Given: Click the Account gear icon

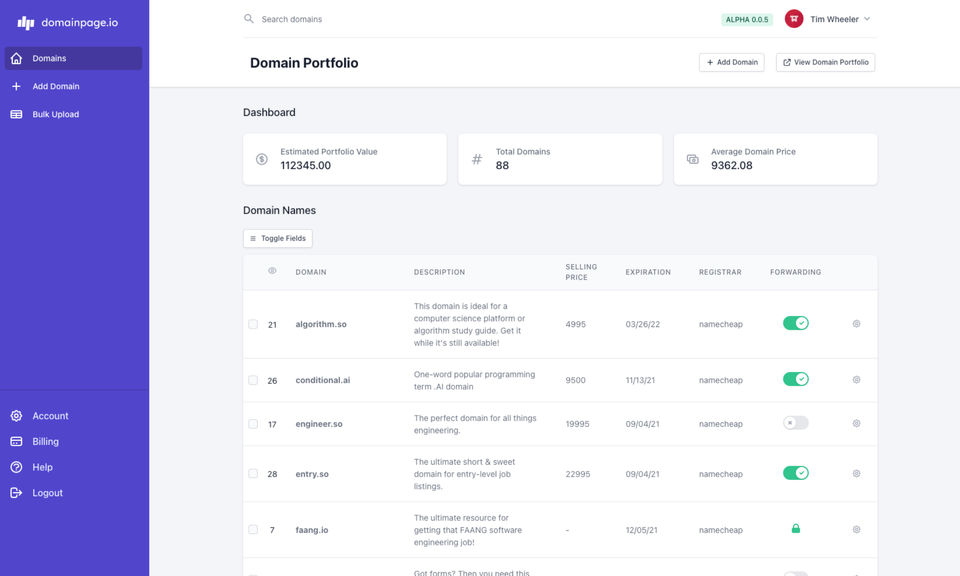Looking at the screenshot, I should pos(17,416).
